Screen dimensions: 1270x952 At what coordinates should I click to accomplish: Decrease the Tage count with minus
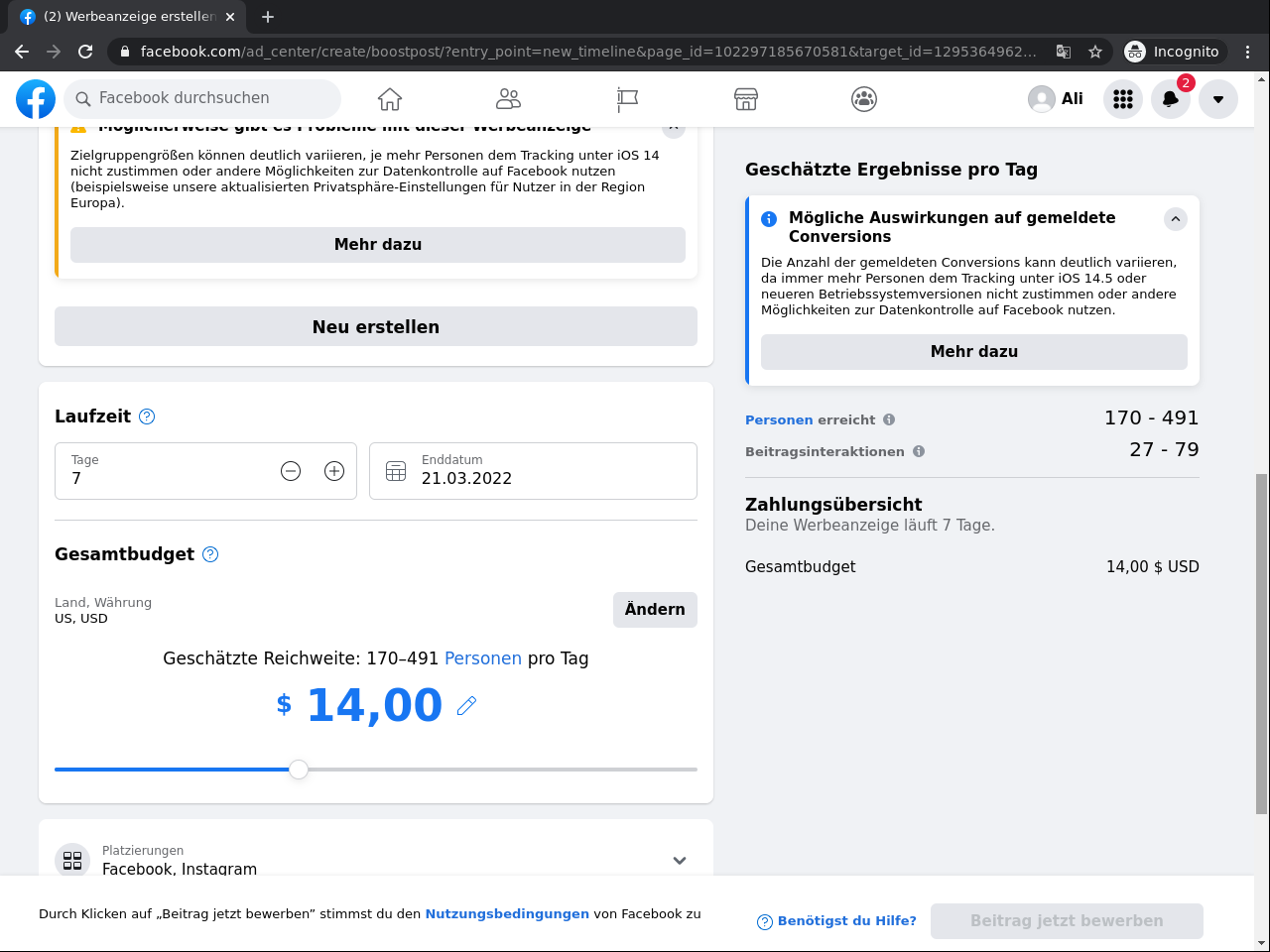tap(291, 471)
